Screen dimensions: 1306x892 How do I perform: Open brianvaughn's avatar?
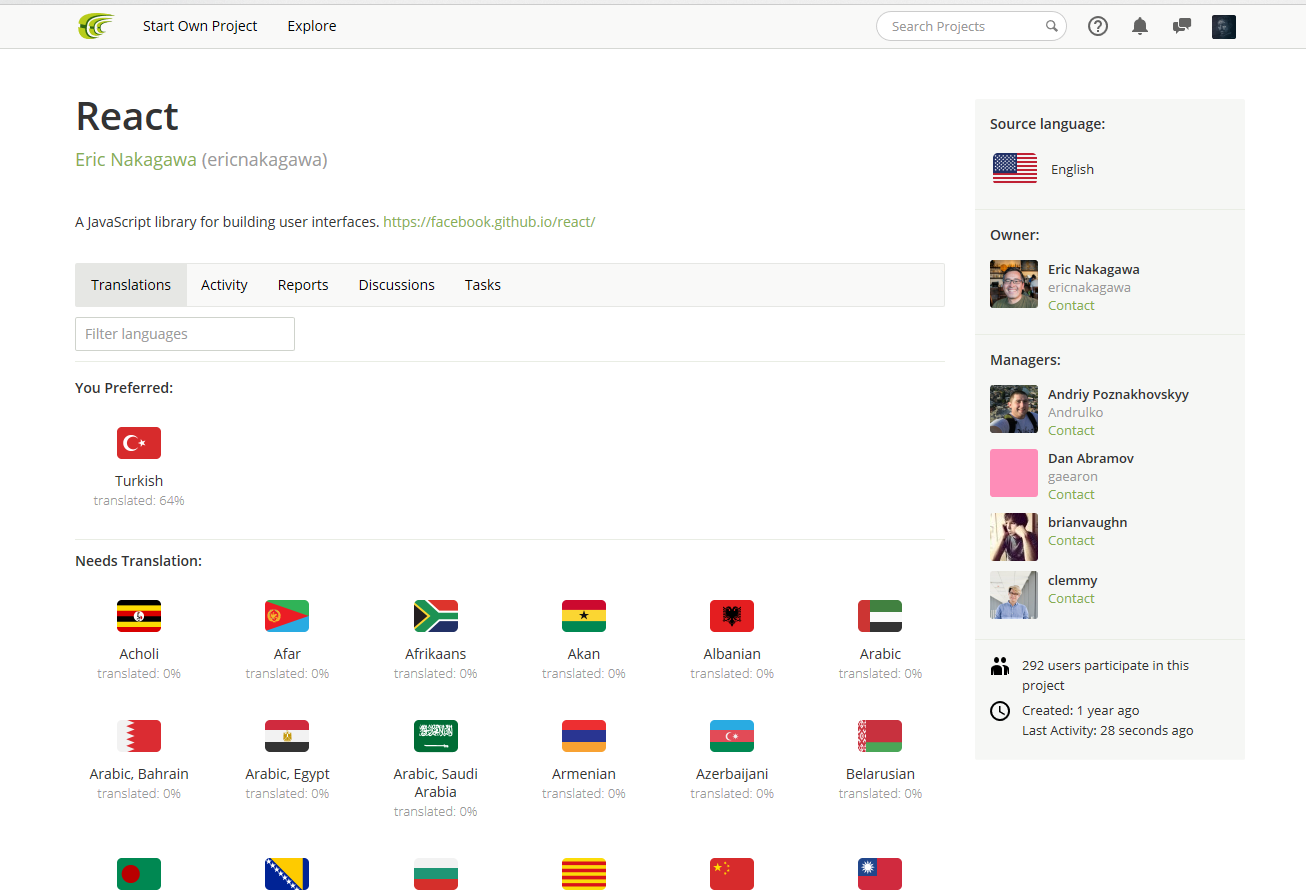[x=1014, y=537]
